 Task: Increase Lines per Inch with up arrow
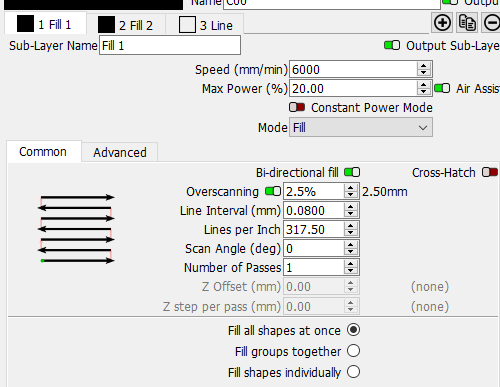coord(350,226)
